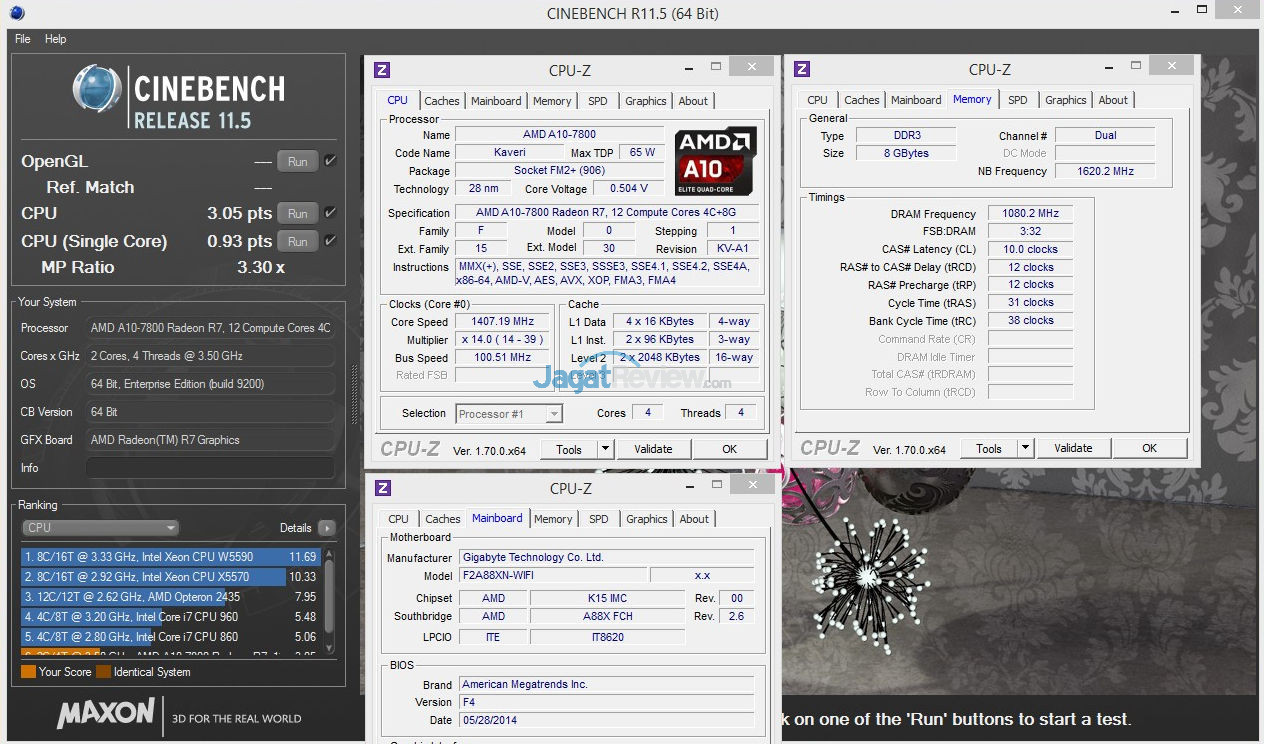1264x744 pixels.
Task: Run the CPU (Single Core) benchmark
Action: click(x=297, y=241)
